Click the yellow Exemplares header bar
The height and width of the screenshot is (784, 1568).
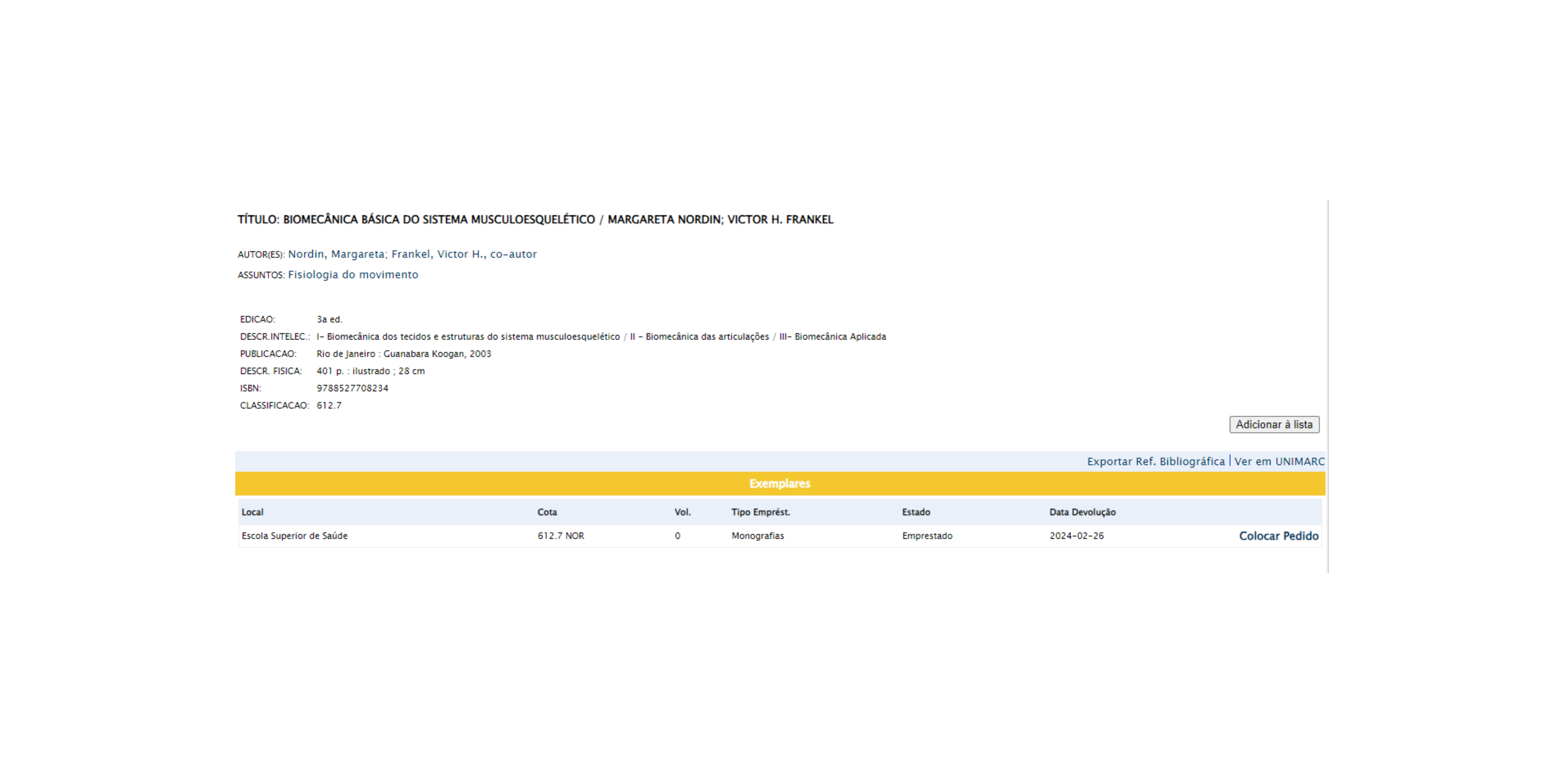(x=779, y=483)
